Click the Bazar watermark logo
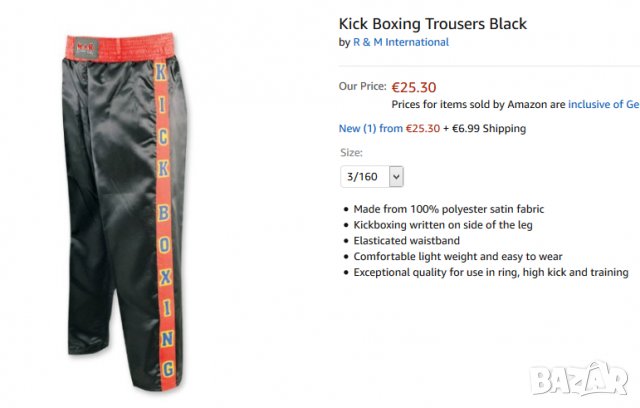This screenshot has width=640, height=408. [582, 379]
